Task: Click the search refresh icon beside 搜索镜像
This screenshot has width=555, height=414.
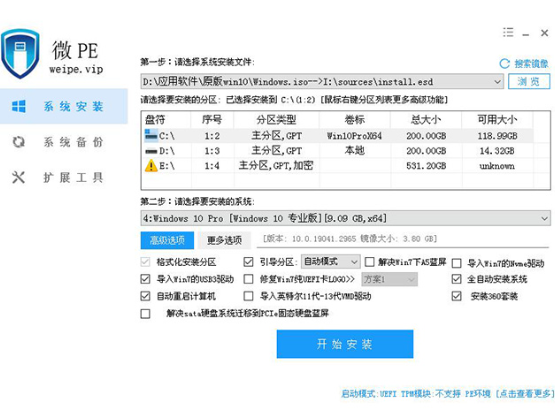Action: (x=504, y=64)
